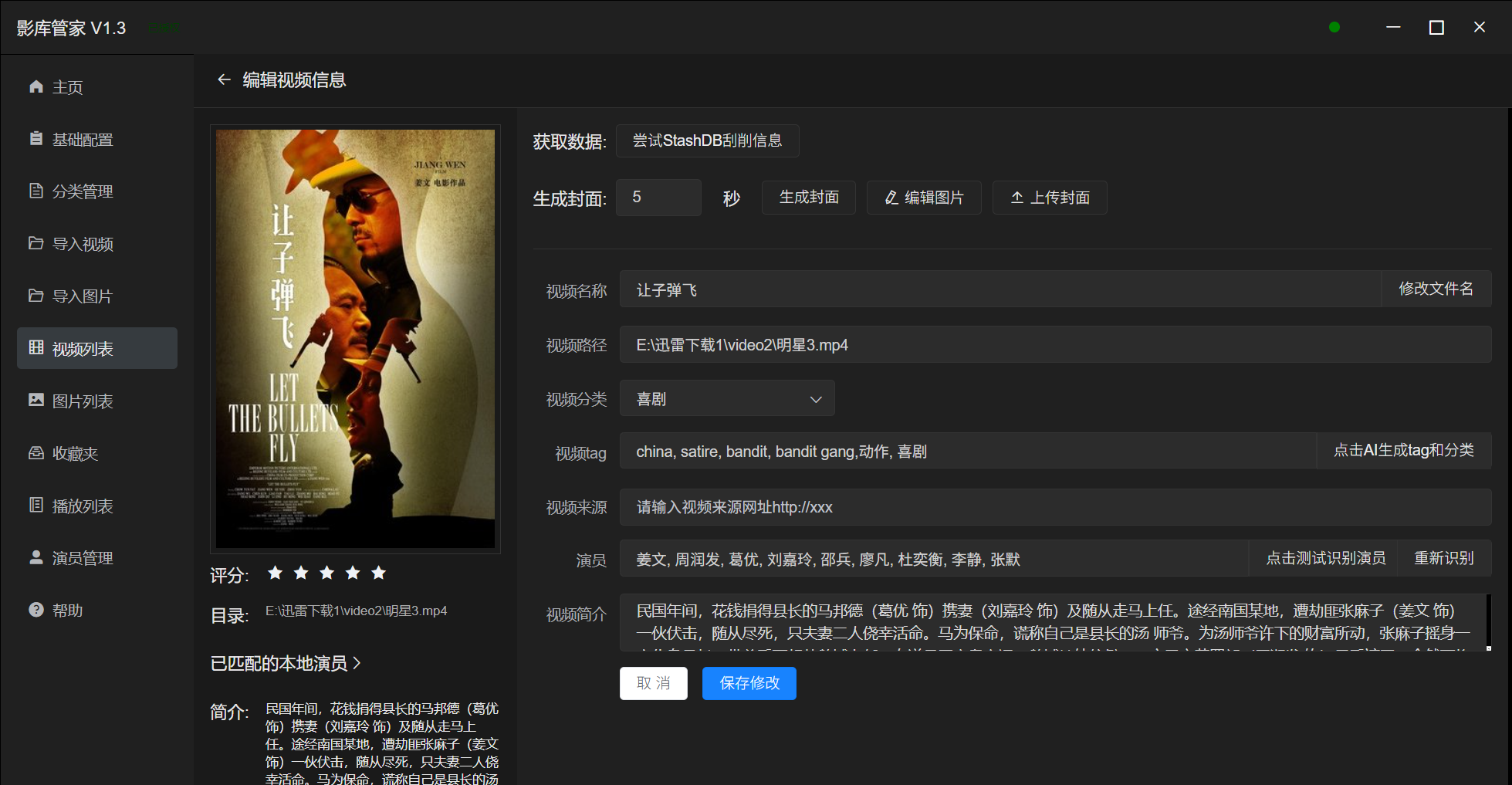The image size is (1512, 785).
Task: Click the movie poster thumbnail
Action: 355,339
